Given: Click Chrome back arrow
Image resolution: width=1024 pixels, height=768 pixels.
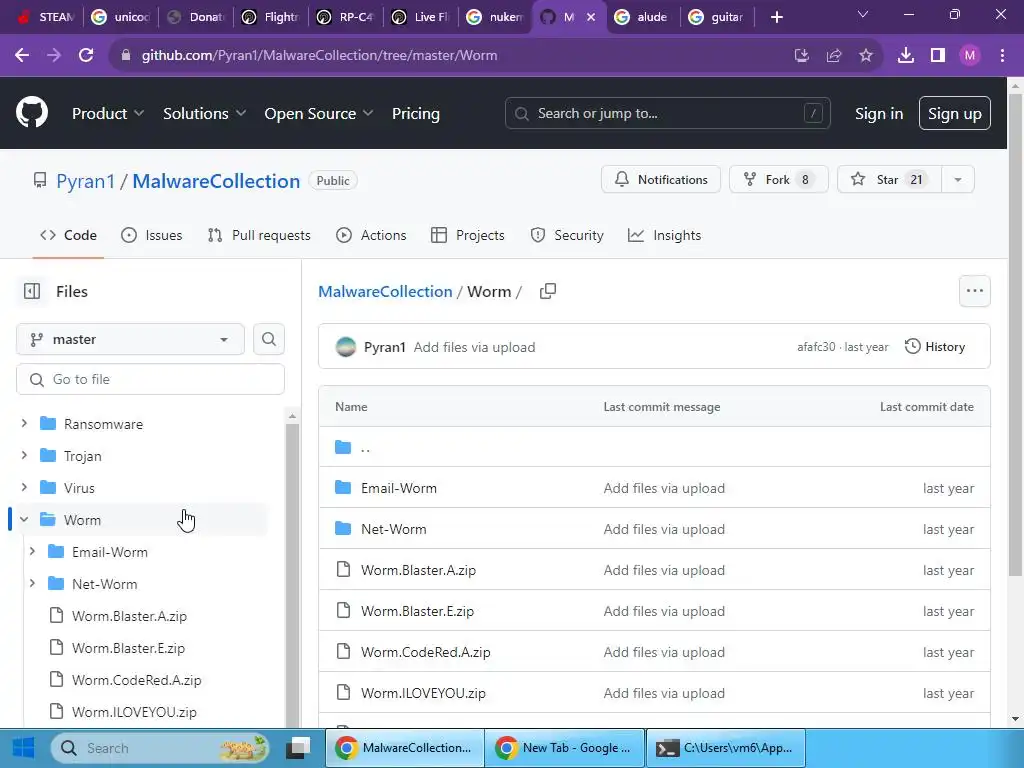Looking at the screenshot, I should [x=22, y=56].
